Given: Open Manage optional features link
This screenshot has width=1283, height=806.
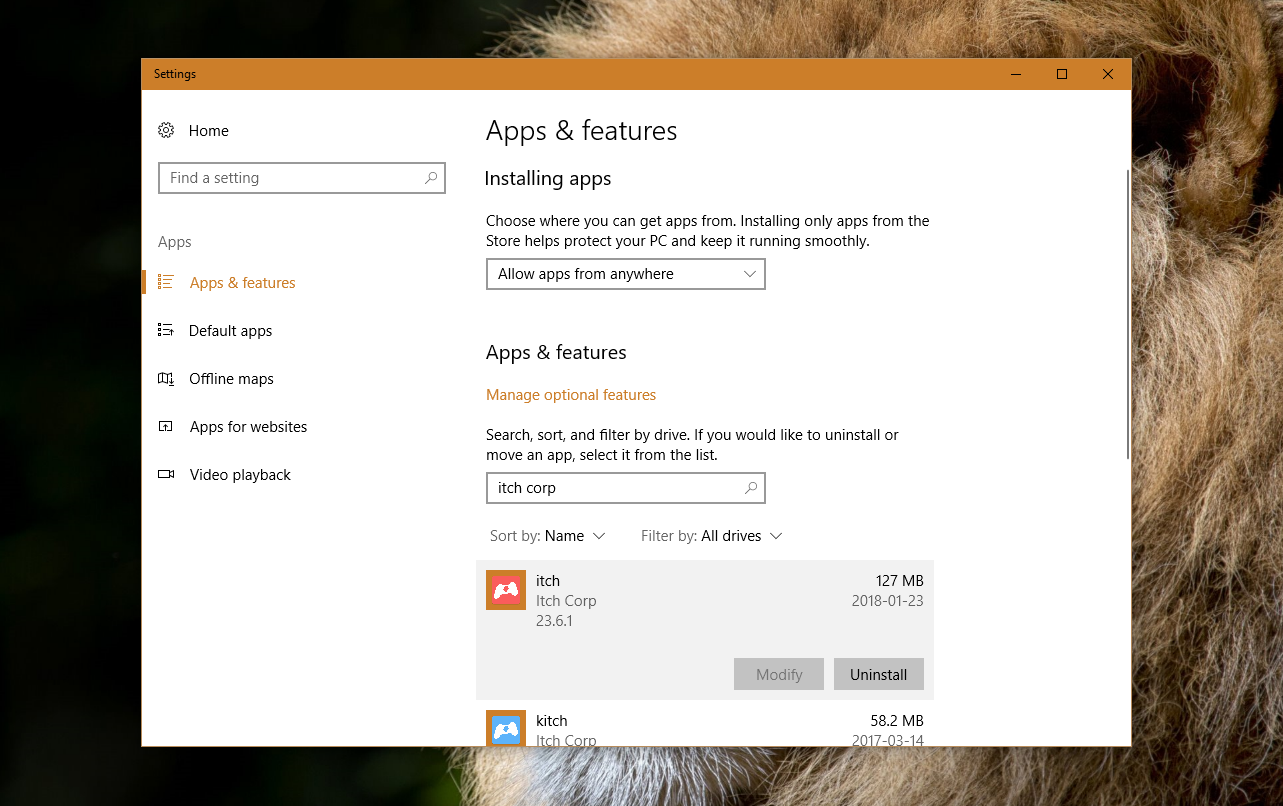Looking at the screenshot, I should (x=571, y=395).
